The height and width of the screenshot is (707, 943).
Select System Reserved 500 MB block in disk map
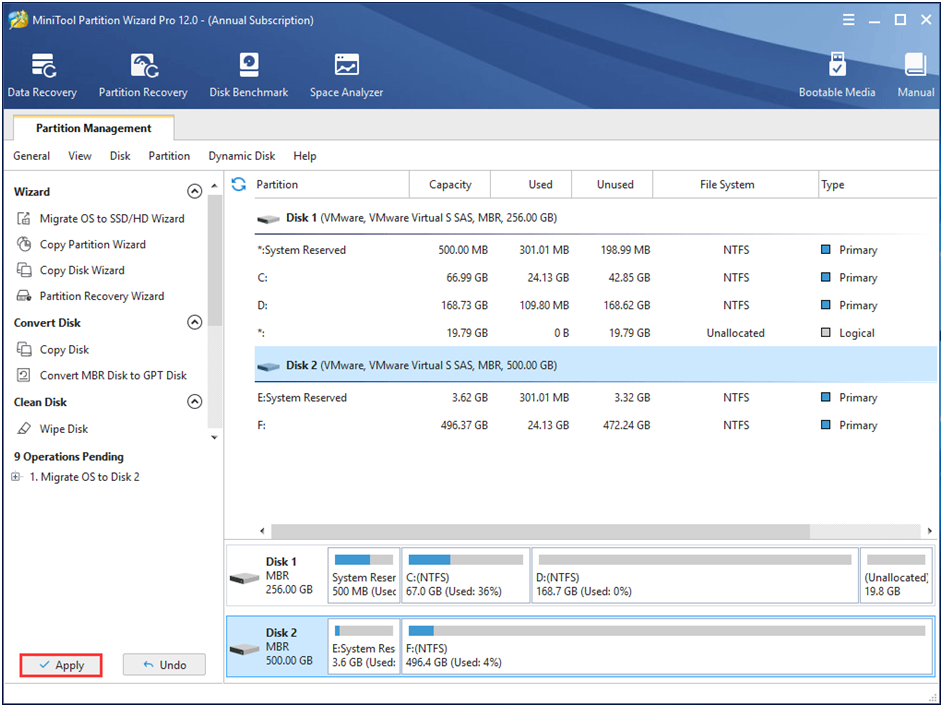point(364,575)
